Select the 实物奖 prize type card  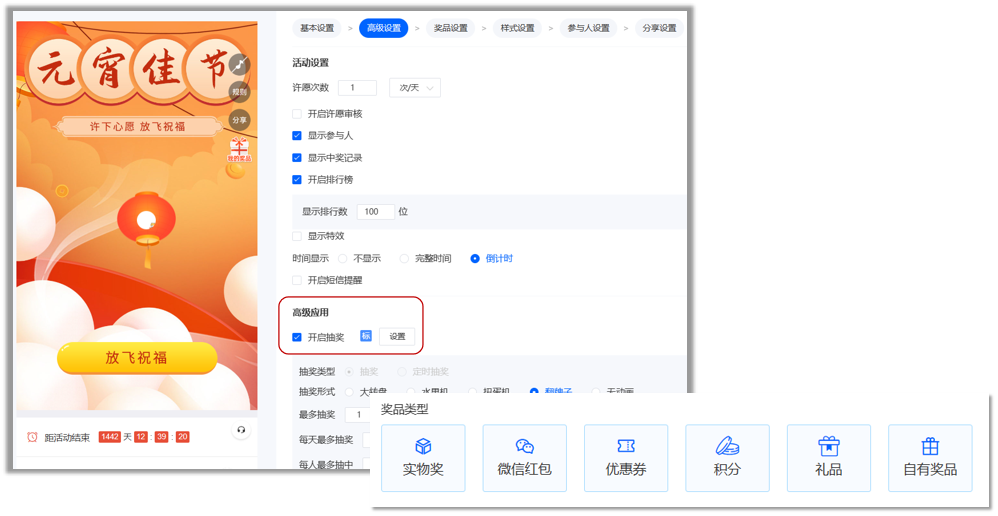[423, 458]
